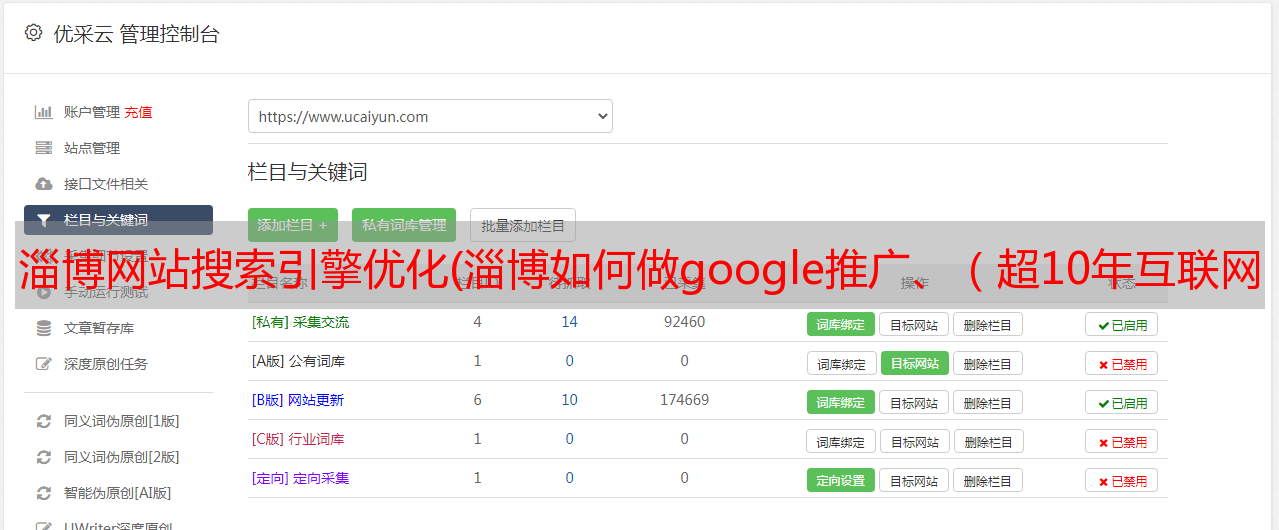Click 定向设置 for 定向采集 row
This screenshot has width=1279, height=530.
click(x=841, y=480)
